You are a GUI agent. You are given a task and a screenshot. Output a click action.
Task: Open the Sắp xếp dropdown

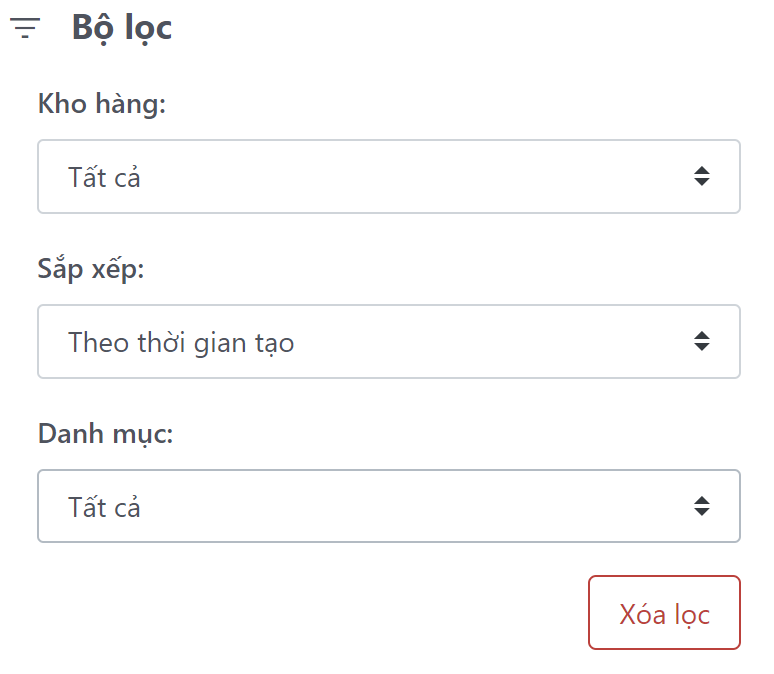click(x=388, y=342)
